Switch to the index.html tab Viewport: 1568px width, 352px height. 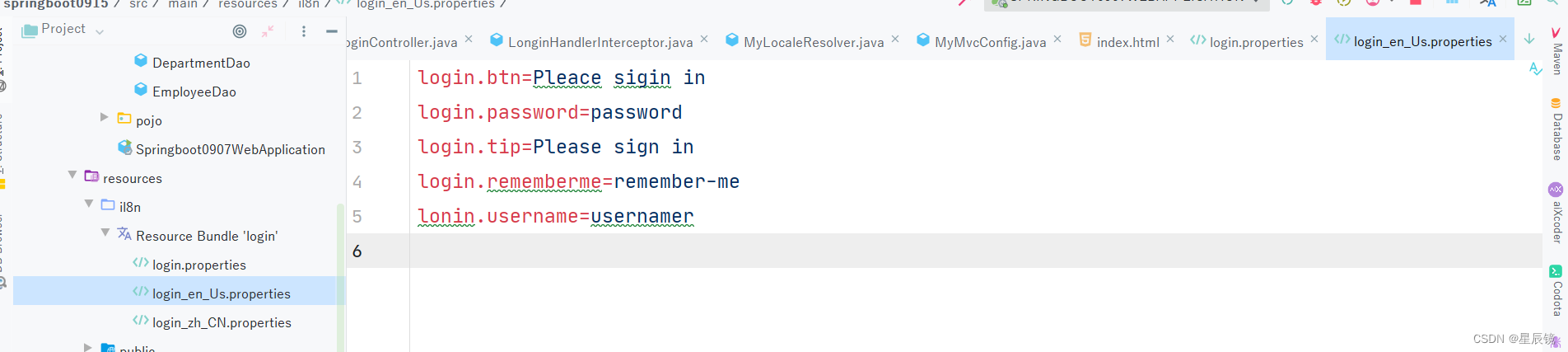click(x=1127, y=42)
